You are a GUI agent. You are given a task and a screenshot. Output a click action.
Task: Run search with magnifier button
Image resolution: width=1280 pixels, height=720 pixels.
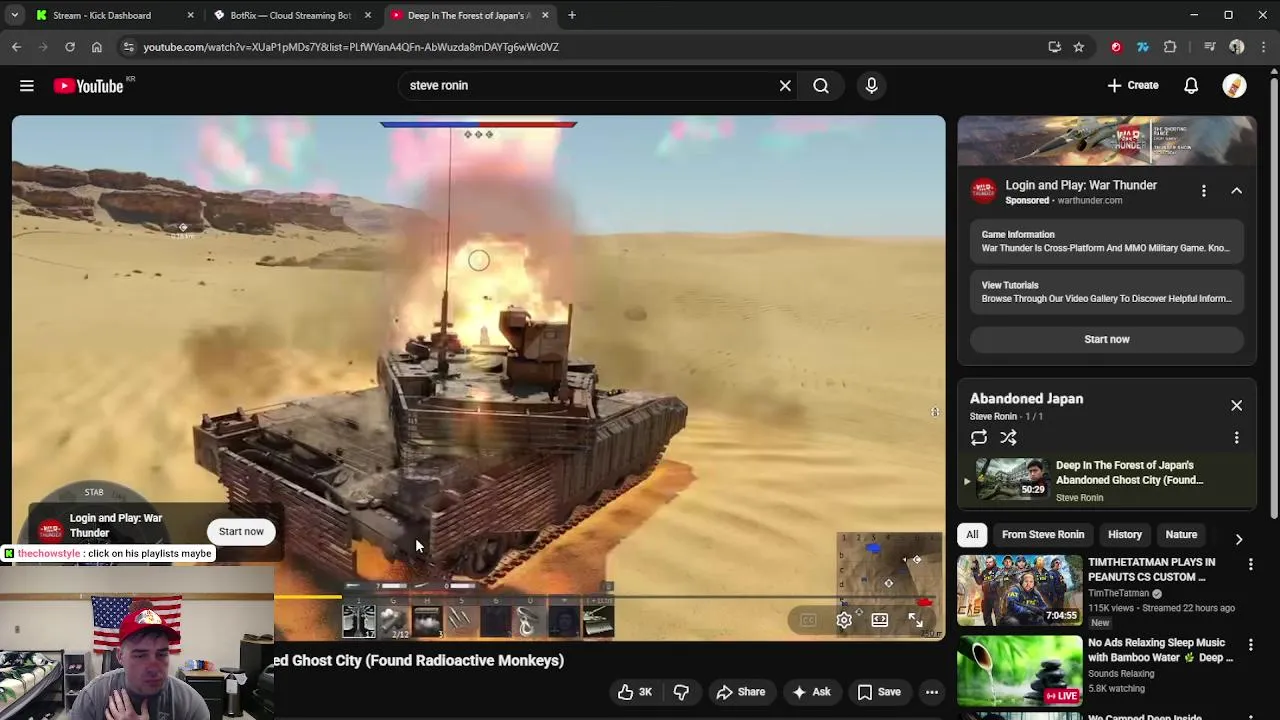(821, 86)
